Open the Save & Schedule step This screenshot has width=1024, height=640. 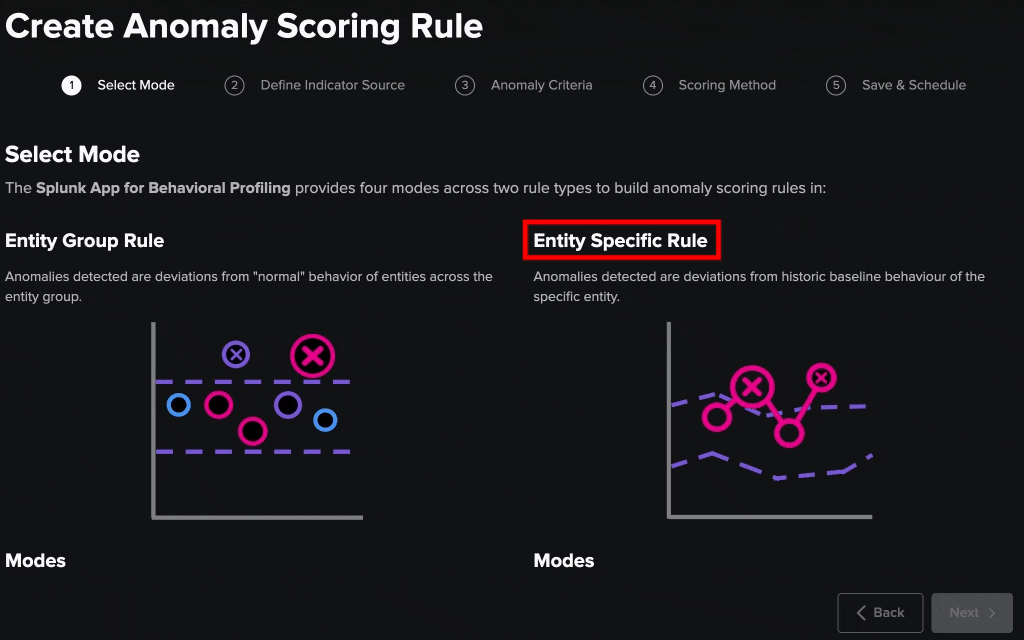914,85
